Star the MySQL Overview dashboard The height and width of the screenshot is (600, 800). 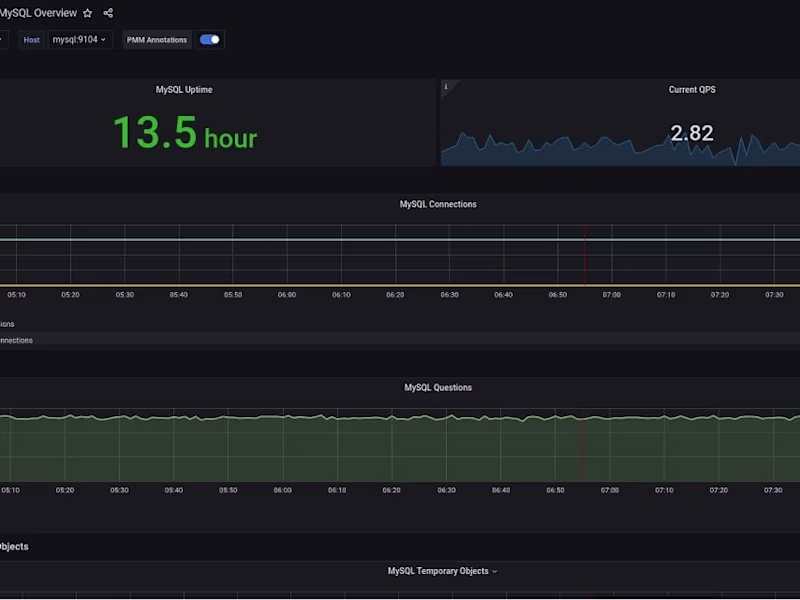(88, 13)
